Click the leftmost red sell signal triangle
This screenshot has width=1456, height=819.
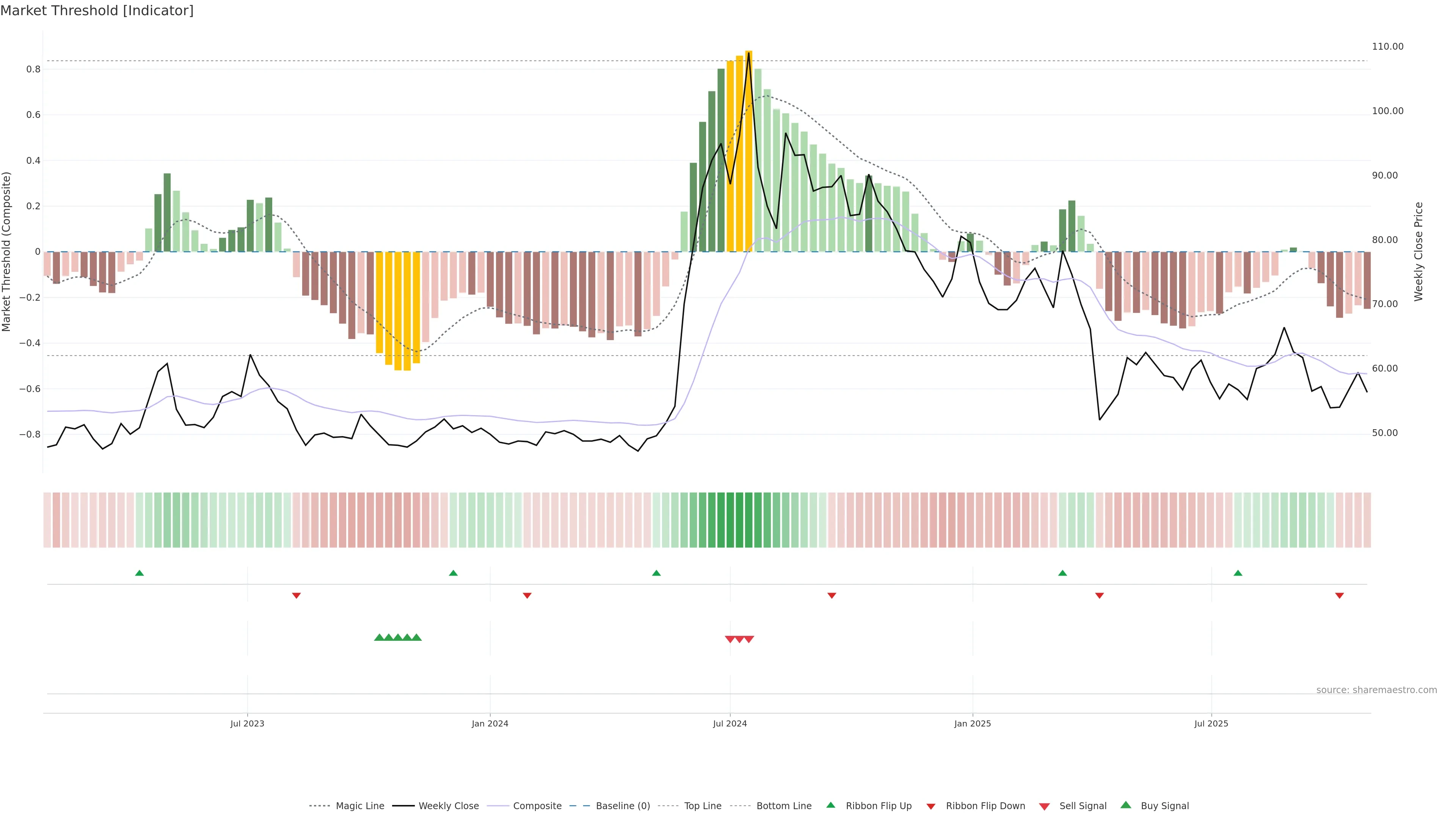[x=730, y=639]
